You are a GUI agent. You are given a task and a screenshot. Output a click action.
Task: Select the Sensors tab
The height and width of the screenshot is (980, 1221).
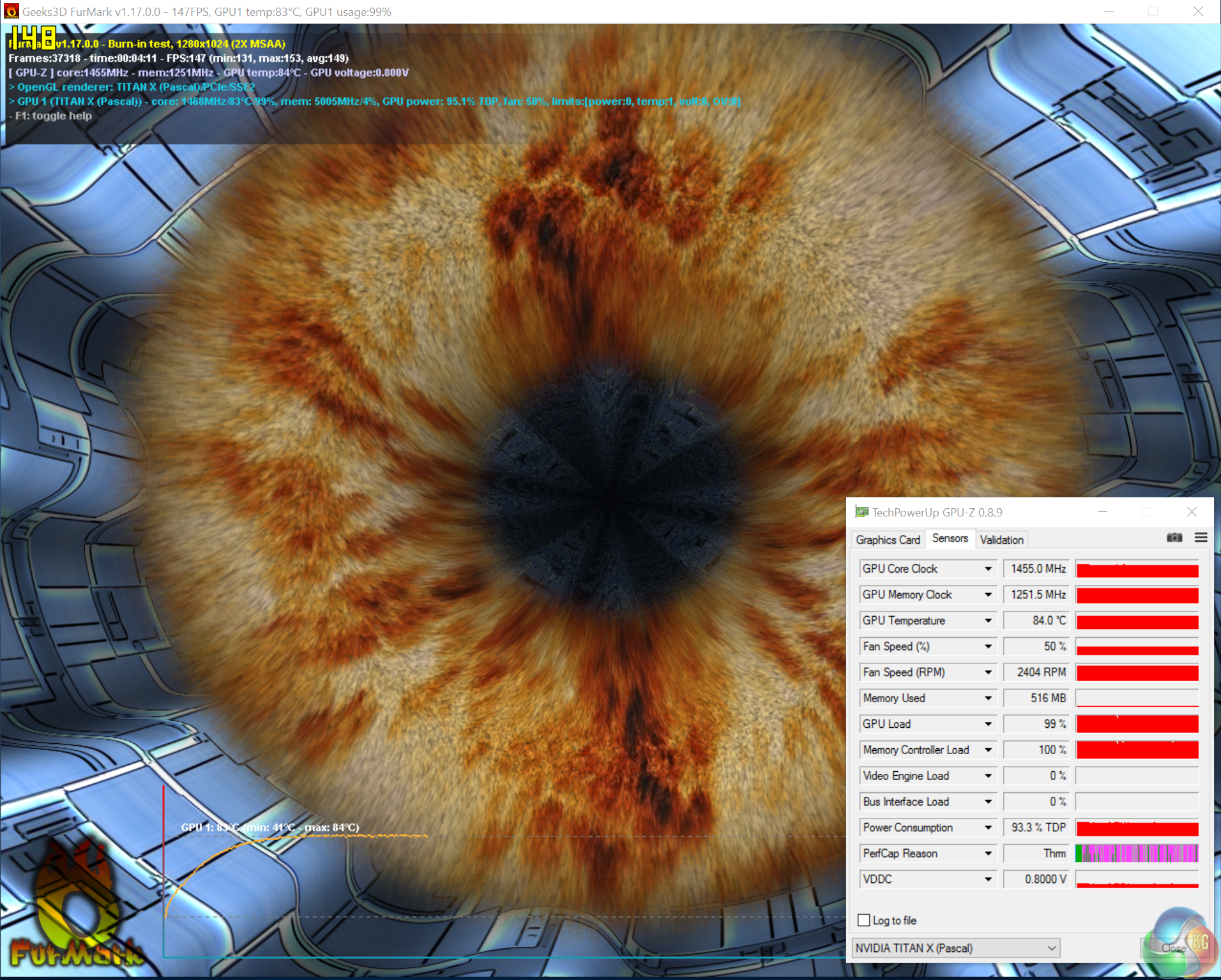coord(950,539)
